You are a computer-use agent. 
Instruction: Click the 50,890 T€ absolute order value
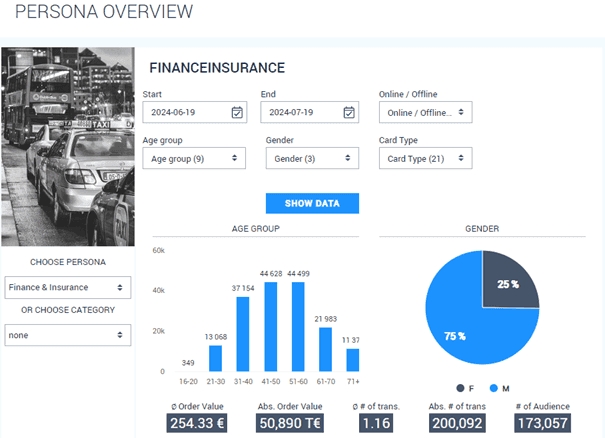pyautogui.click(x=290, y=423)
